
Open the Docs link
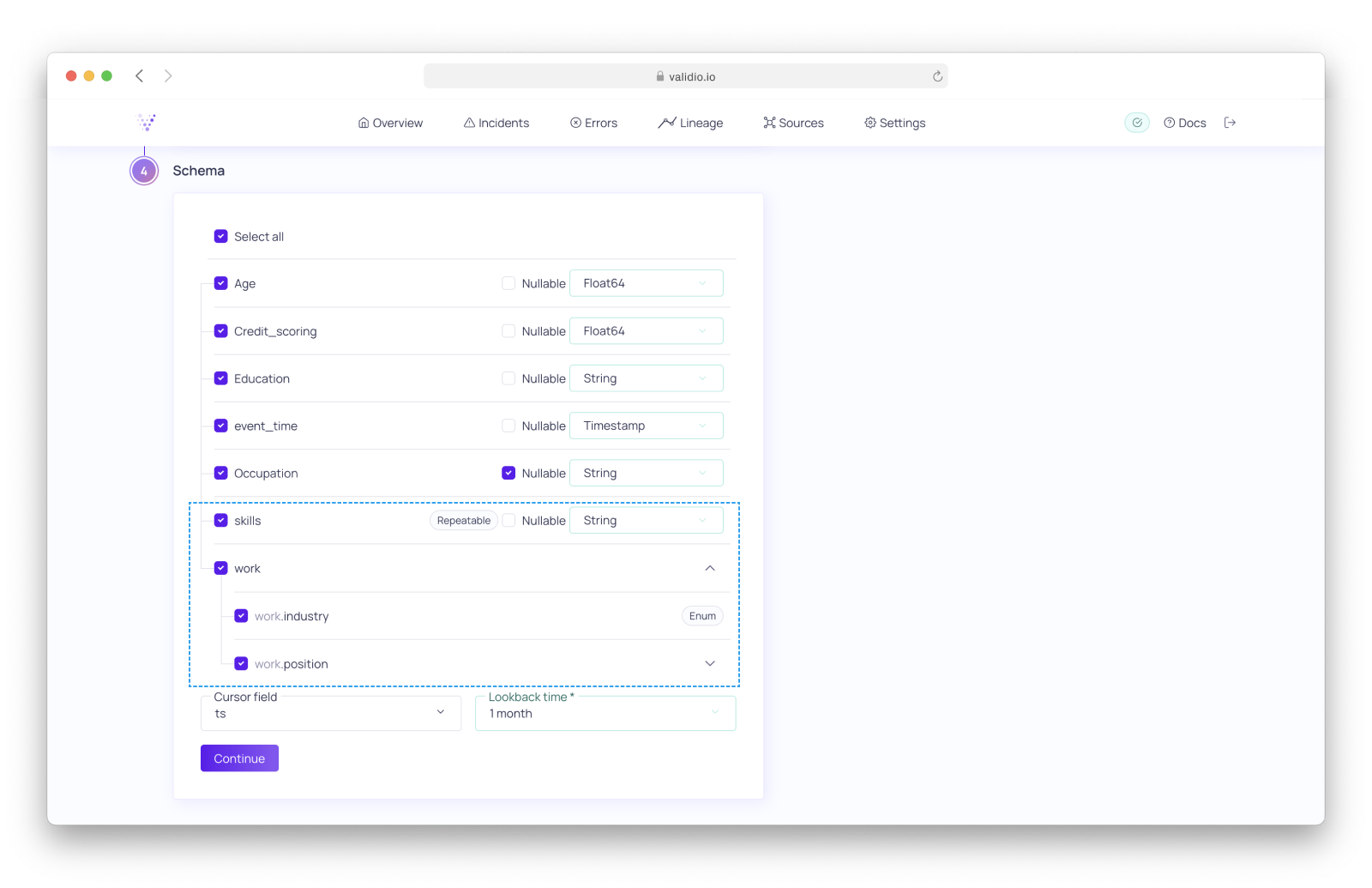[1184, 123]
